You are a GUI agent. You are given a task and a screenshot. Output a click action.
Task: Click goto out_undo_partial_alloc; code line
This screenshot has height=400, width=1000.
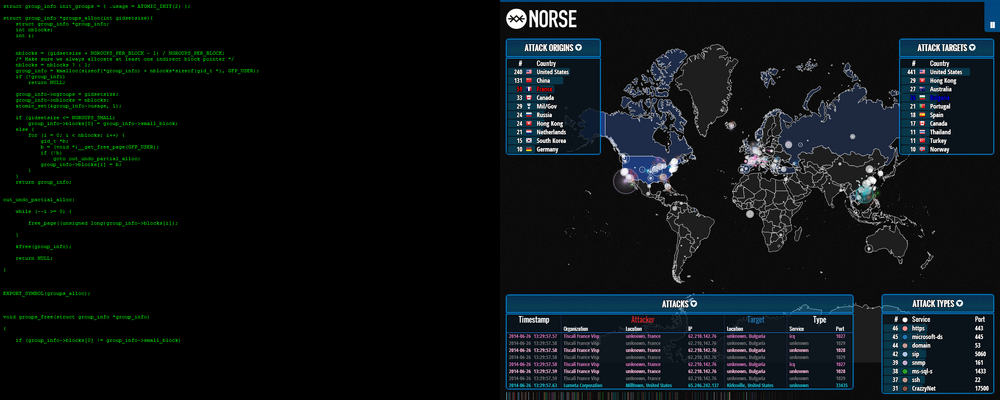[x=96, y=158]
